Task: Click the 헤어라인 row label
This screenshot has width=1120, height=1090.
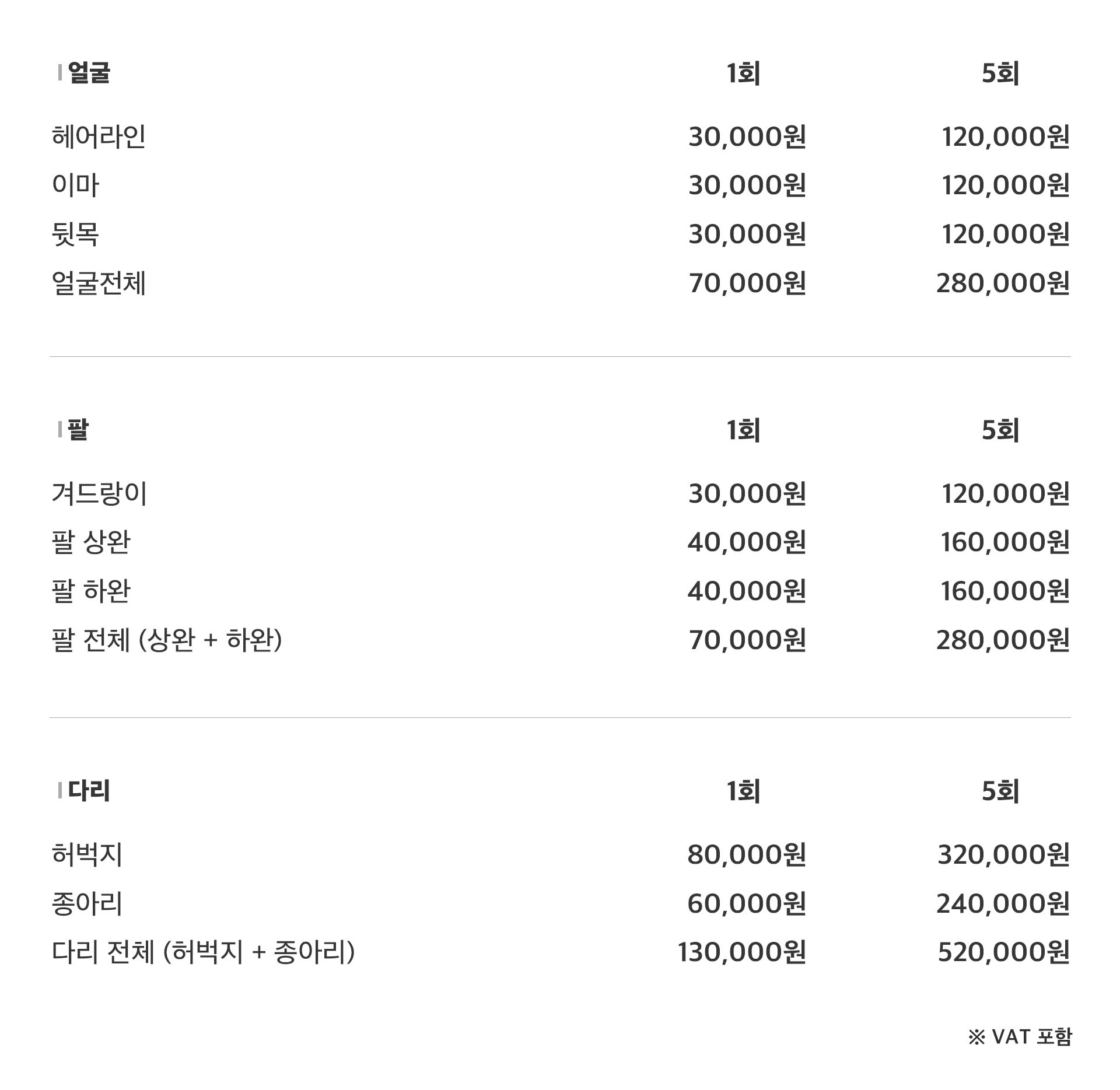Action: tap(99, 137)
